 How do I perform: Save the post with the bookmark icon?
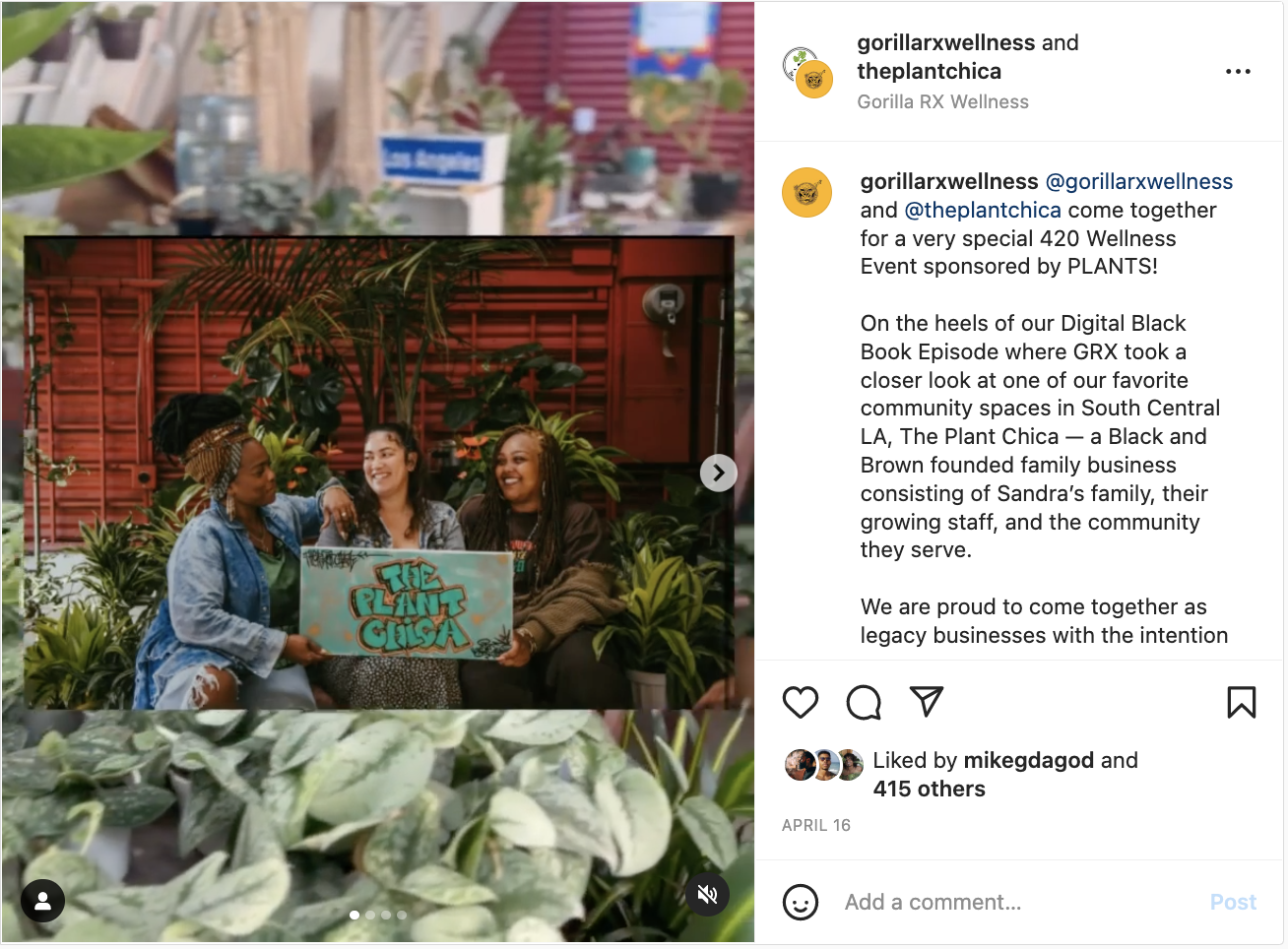tap(1242, 702)
